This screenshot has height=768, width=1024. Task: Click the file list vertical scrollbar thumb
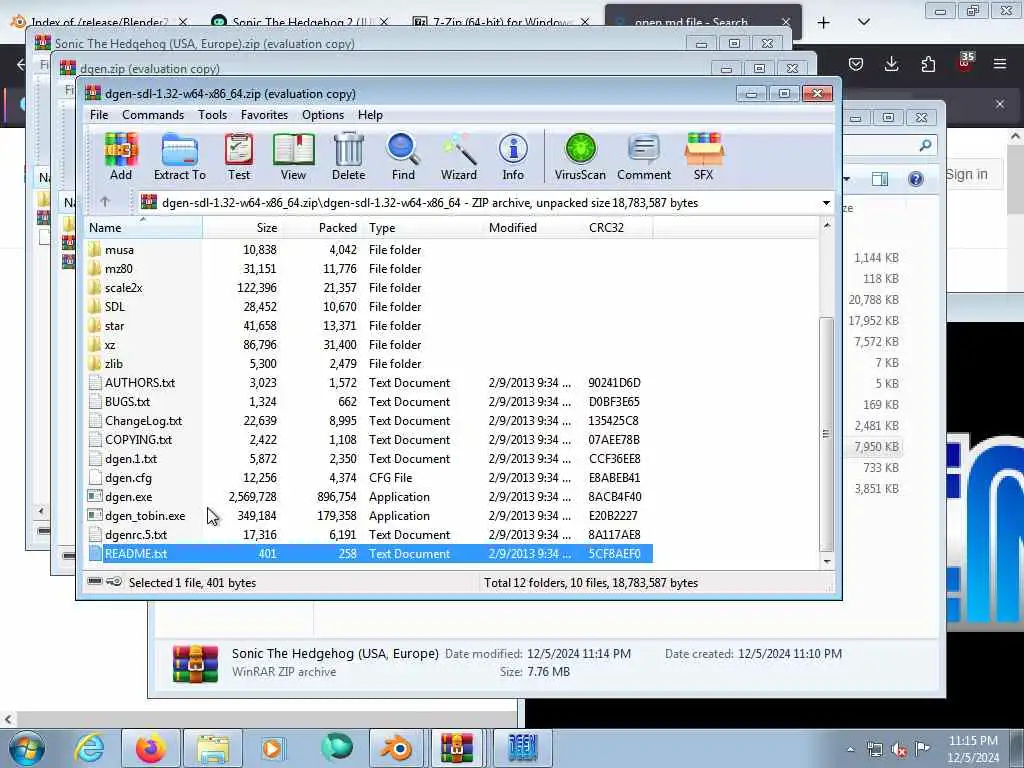pos(827,434)
